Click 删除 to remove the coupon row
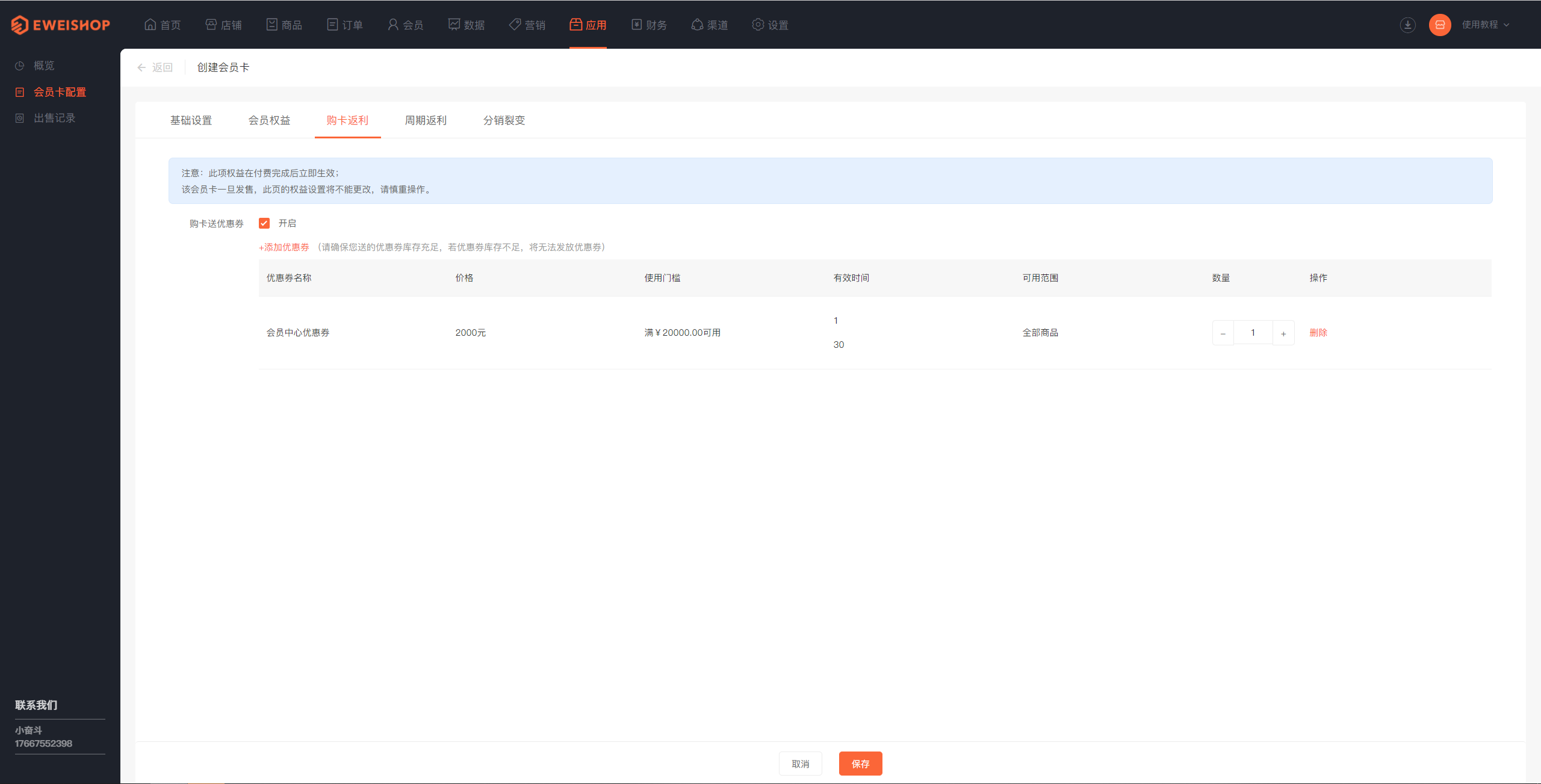This screenshot has height=784, width=1541. point(1318,332)
